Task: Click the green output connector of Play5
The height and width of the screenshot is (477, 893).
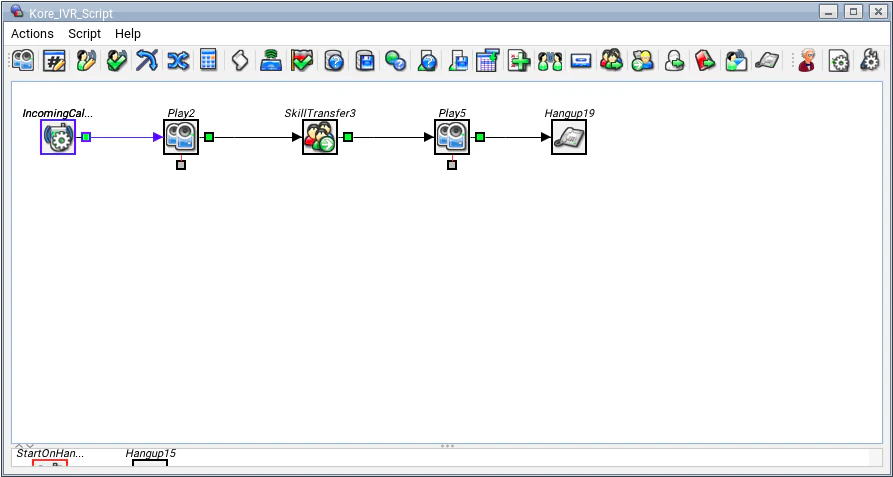Action: 480,137
